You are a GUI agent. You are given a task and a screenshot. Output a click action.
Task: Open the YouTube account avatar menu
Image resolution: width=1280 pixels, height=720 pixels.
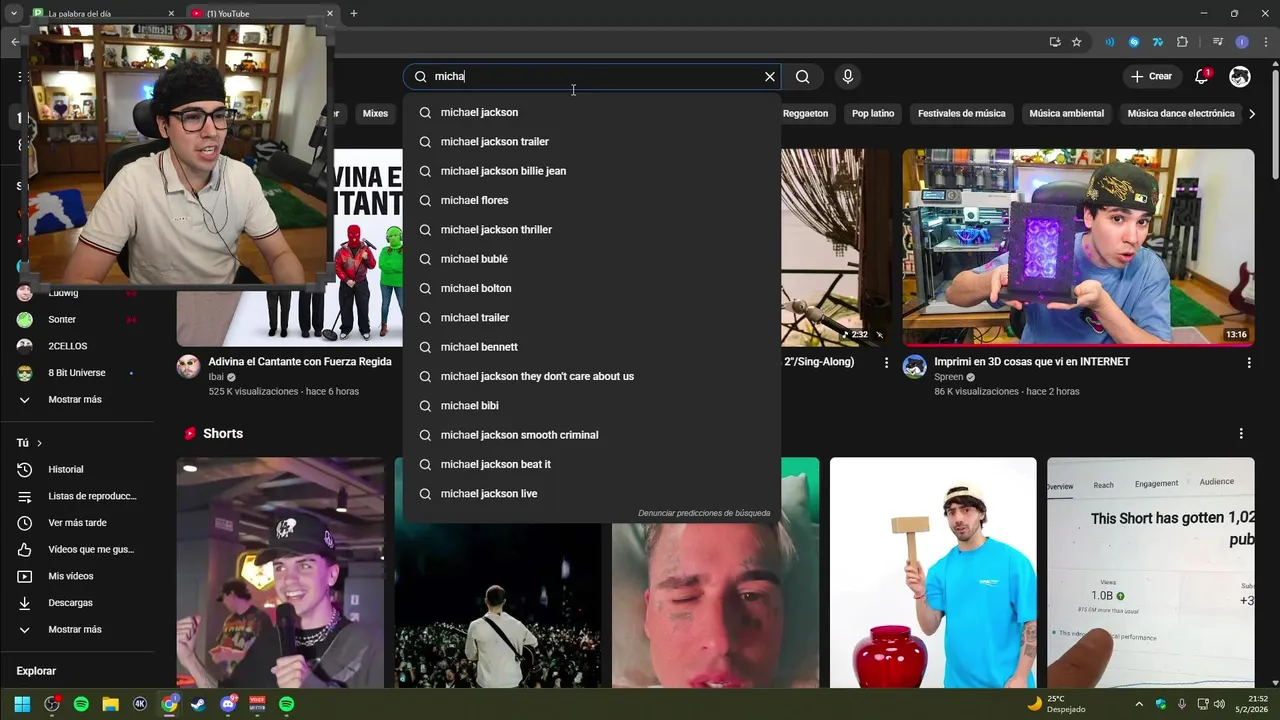(1240, 77)
